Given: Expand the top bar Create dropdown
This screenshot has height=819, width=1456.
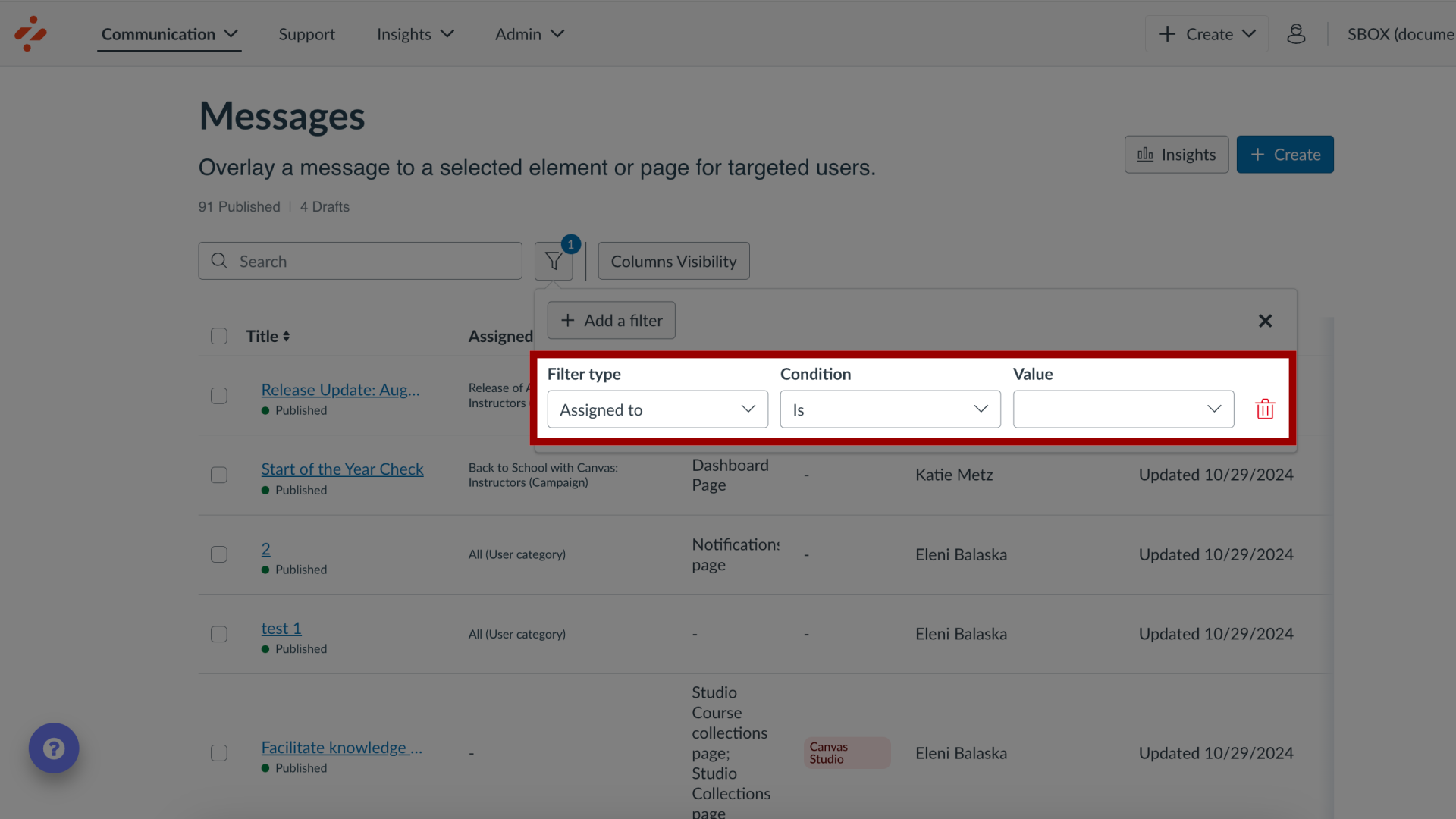Looking at the screenshot, I should 1207,34.
